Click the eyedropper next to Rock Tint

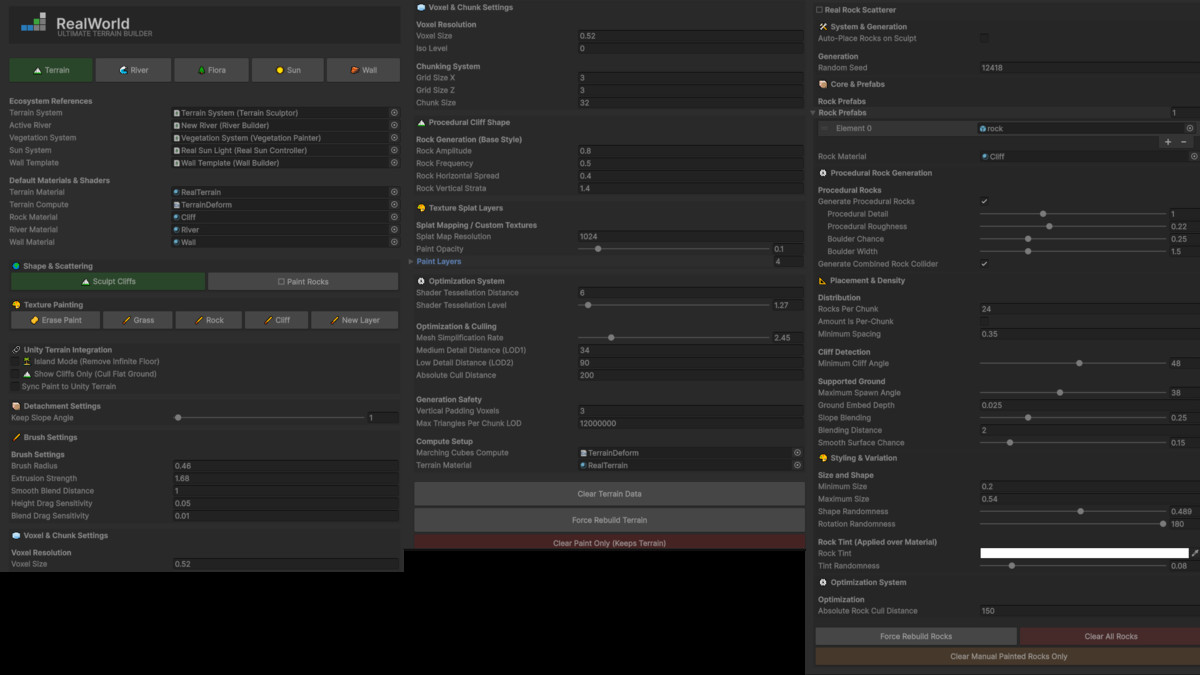[1195, 553]
